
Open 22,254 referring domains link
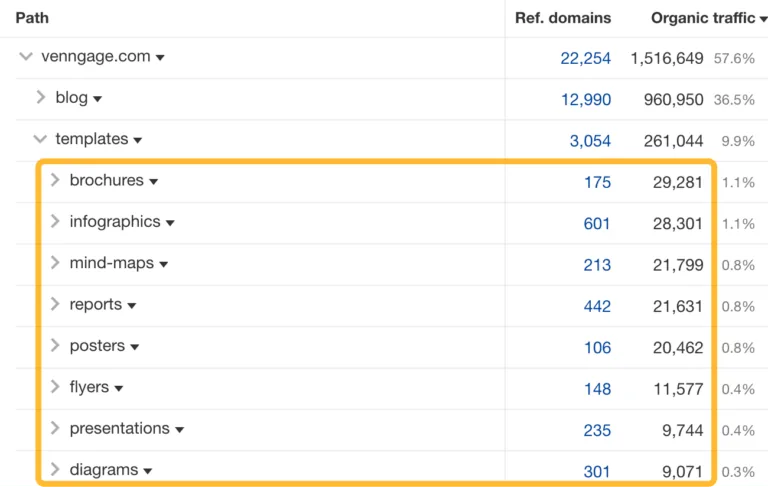(x=585, y=58)
